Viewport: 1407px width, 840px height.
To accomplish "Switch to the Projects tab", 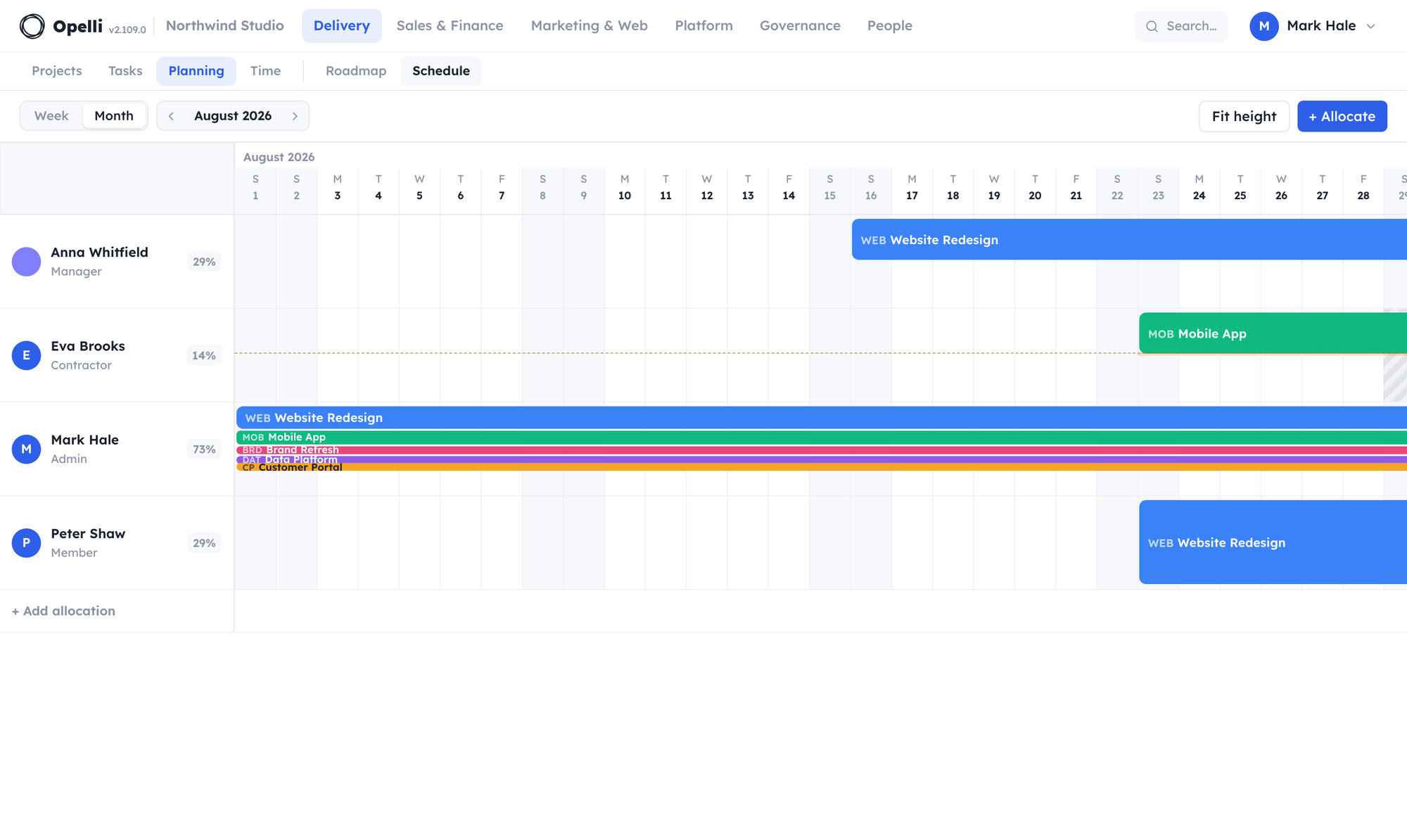I will point(57,71).
